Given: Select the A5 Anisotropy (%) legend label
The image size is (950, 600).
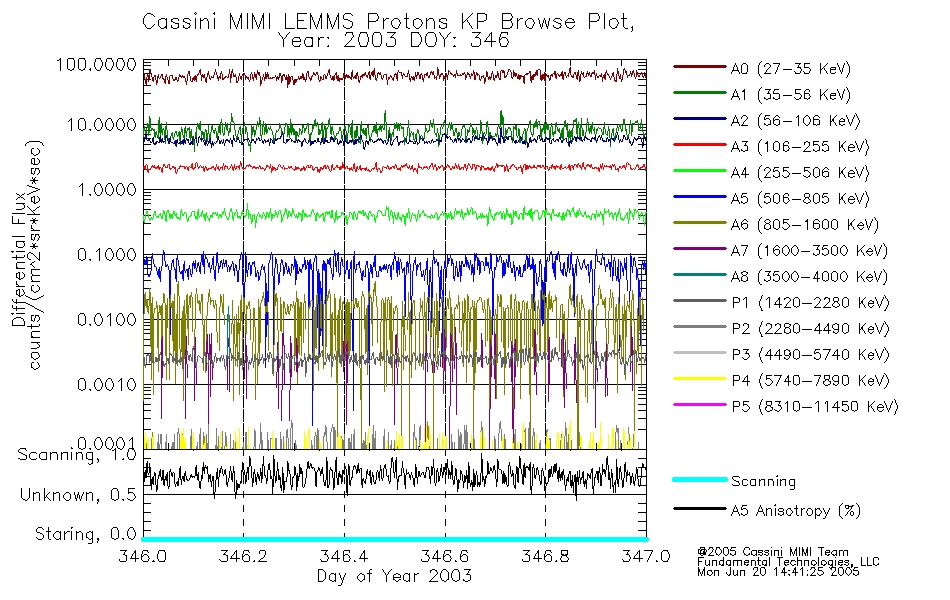Looking at the screenshot, I should coord(796,511).
